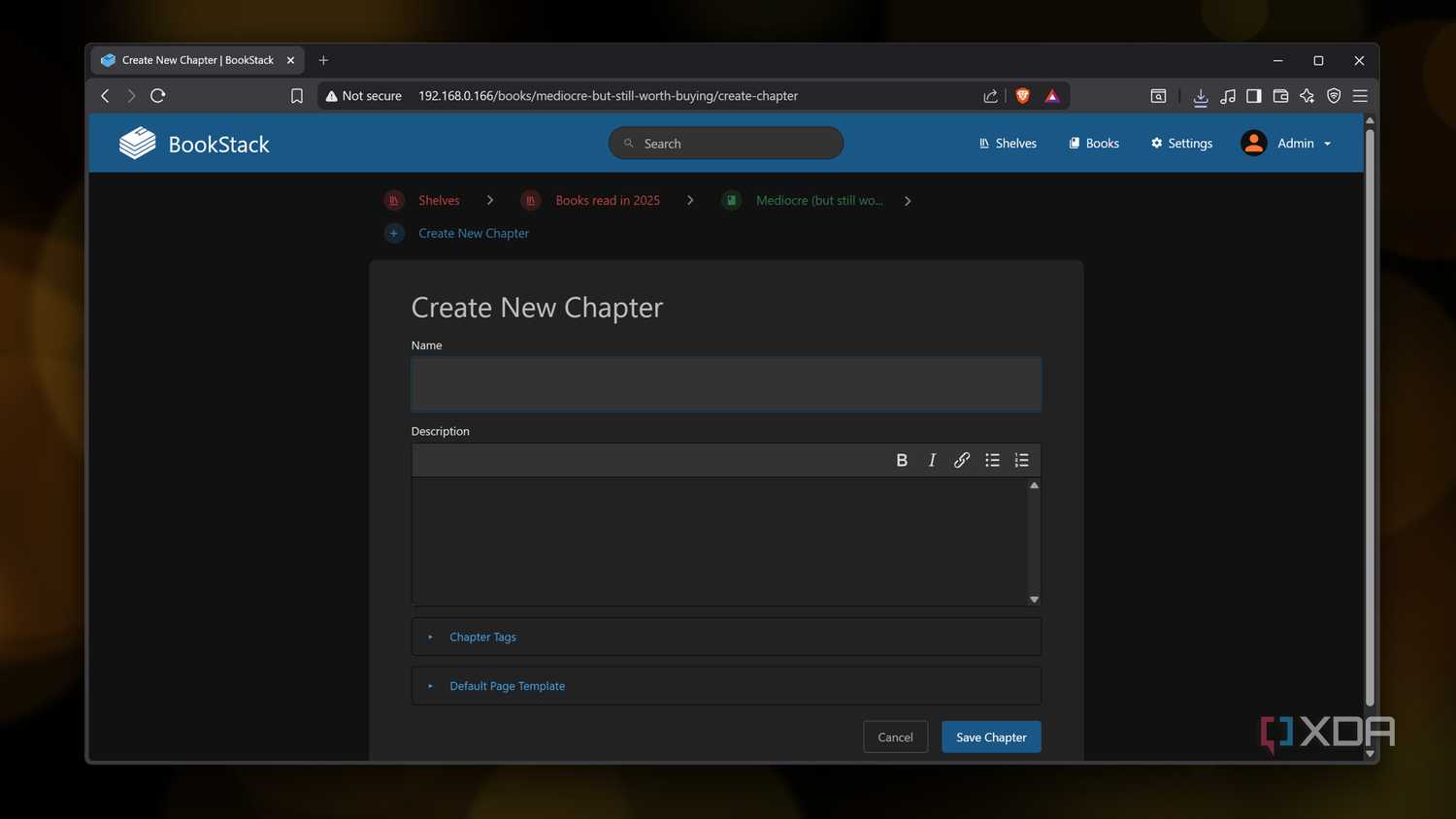The width and height of the screenshot is (1456, 819).
Task: Open the Leo AI sparkle icon
Action: coord(1307,96)
